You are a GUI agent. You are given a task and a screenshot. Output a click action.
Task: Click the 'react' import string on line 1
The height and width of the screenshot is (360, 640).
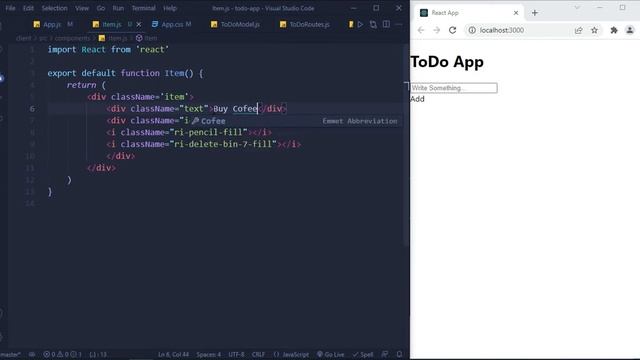coord(152,49)
